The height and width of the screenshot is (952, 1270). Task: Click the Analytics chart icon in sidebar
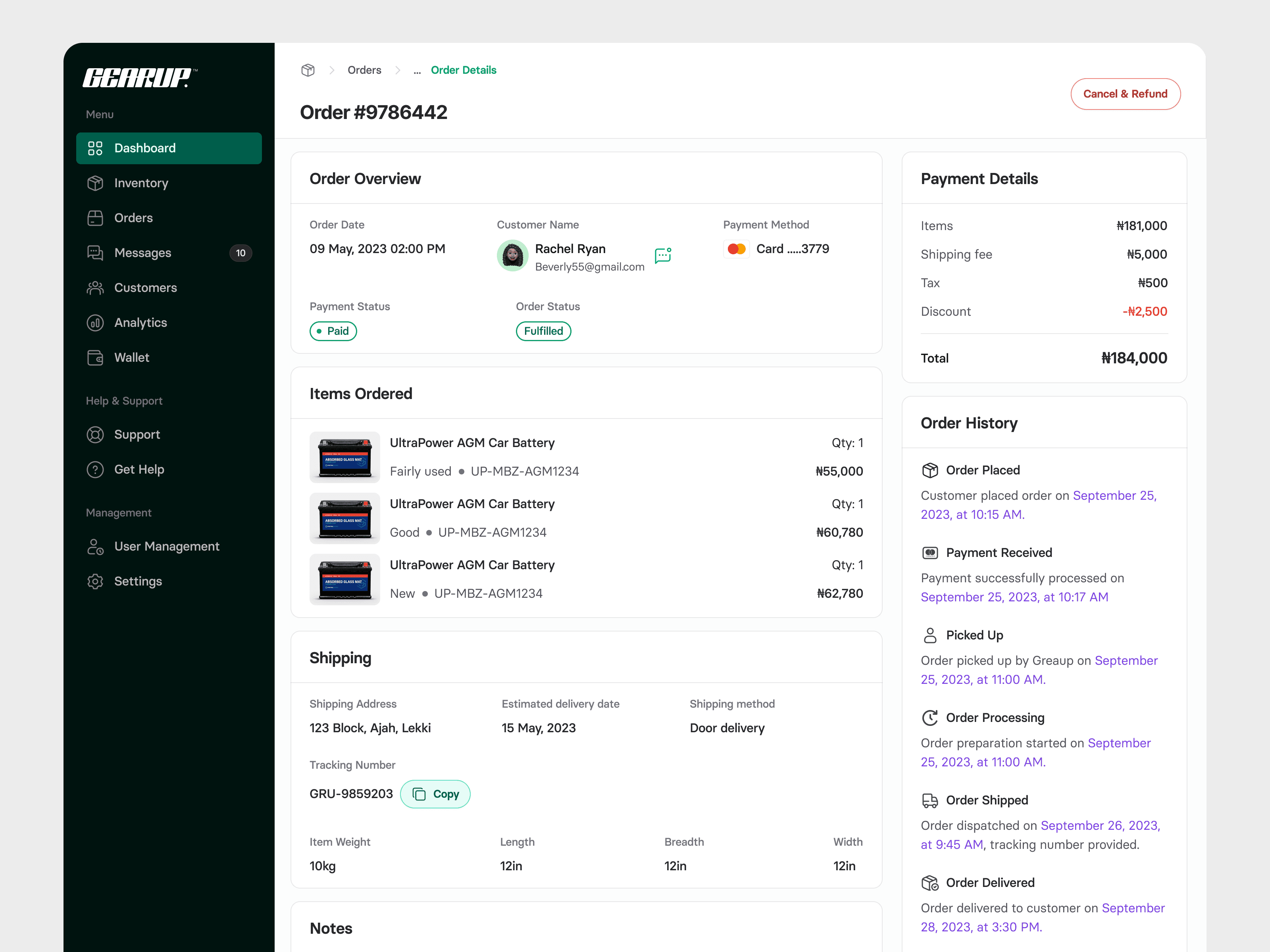(95, 322)
